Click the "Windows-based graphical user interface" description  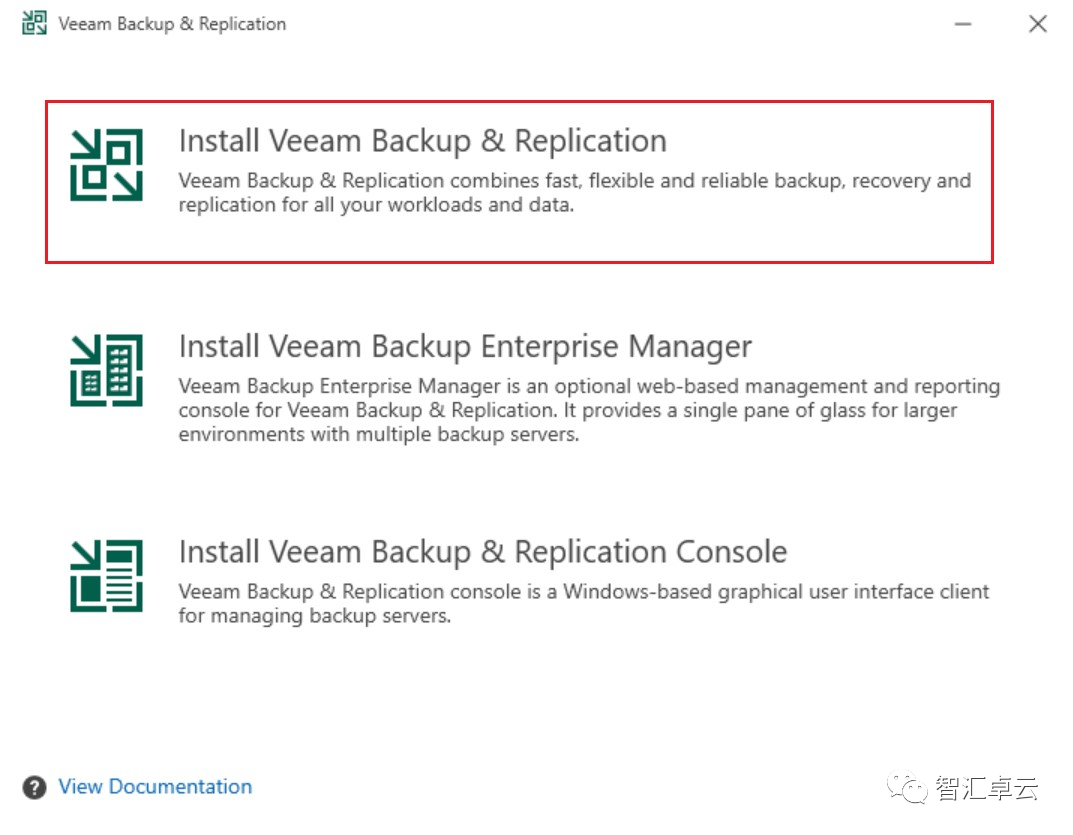coord(584,592)
